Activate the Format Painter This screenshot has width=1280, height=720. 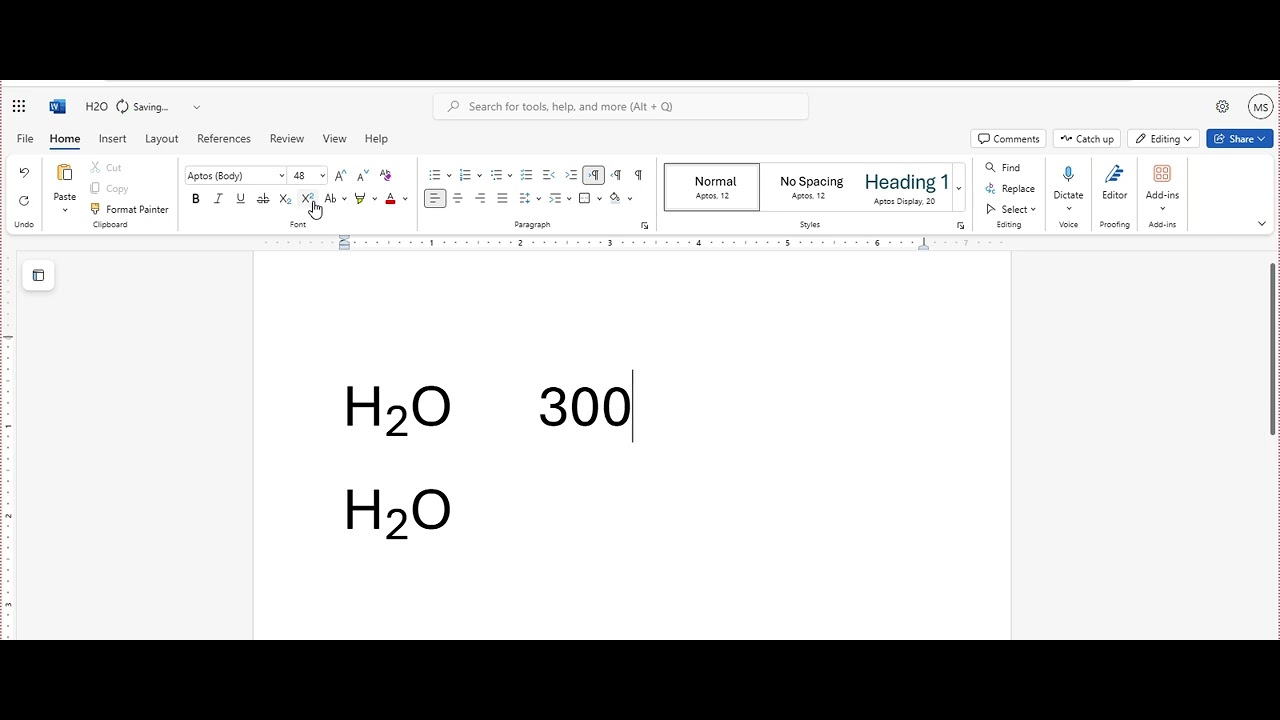pyautogui.click(x=129, y=209)
